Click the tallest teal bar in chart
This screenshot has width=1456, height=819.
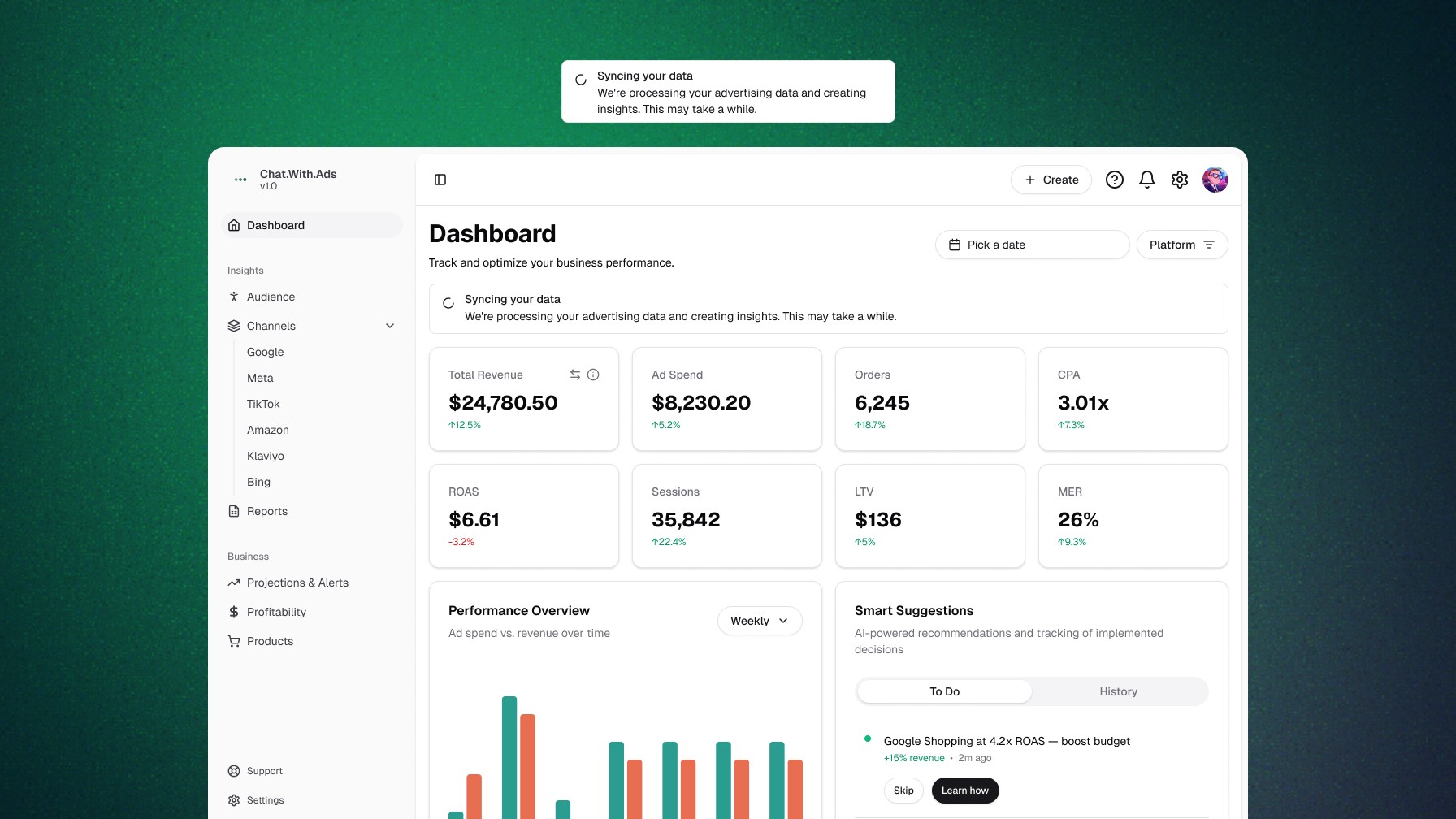(x=509, y=757)
